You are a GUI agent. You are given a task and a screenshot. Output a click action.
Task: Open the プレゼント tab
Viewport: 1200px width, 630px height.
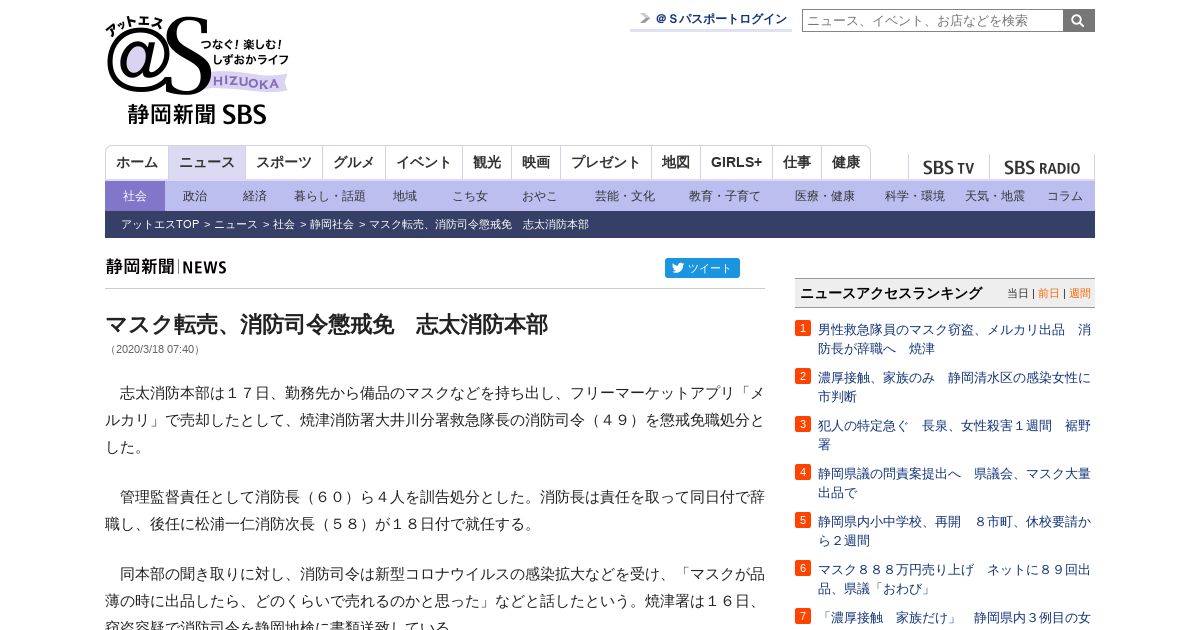[x=606, y=162]
